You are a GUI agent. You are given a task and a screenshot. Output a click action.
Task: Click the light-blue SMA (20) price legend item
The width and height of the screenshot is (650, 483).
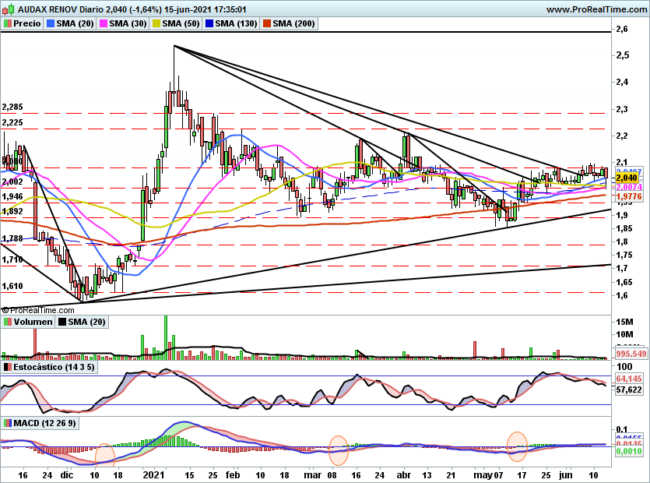(70, 24)
